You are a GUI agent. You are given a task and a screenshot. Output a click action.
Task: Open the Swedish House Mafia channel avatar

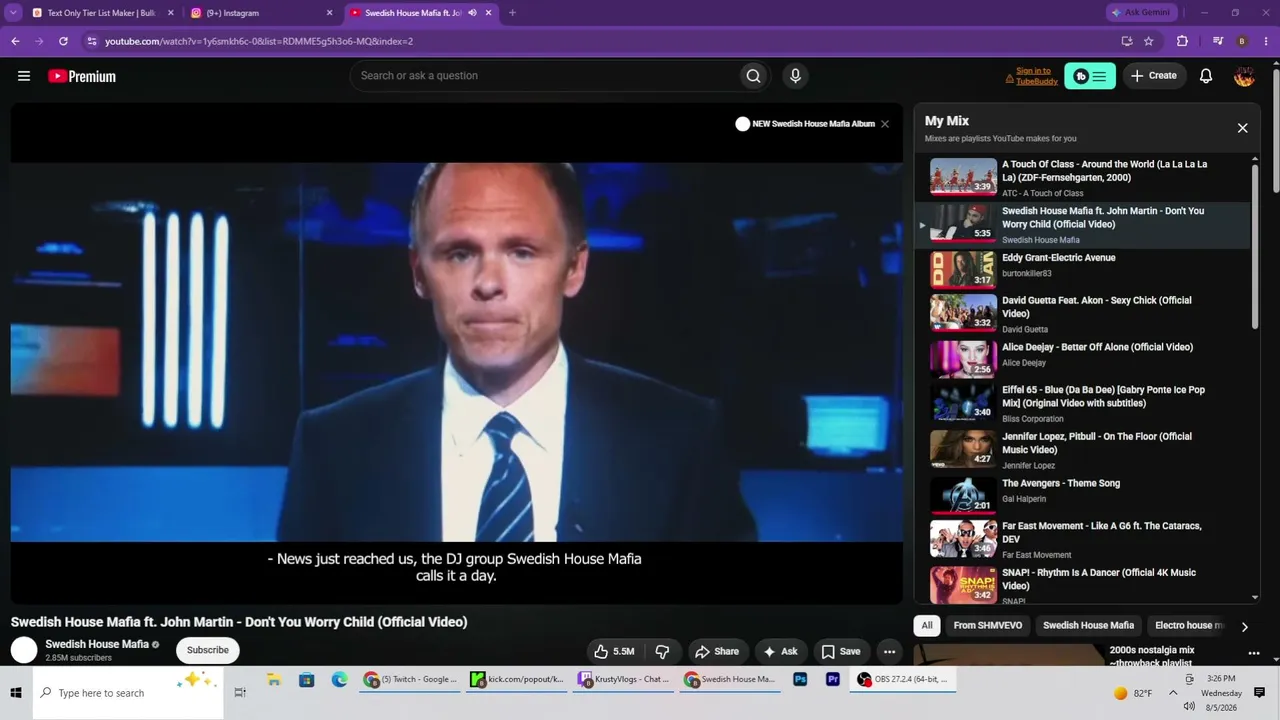(x=24, y=650)
